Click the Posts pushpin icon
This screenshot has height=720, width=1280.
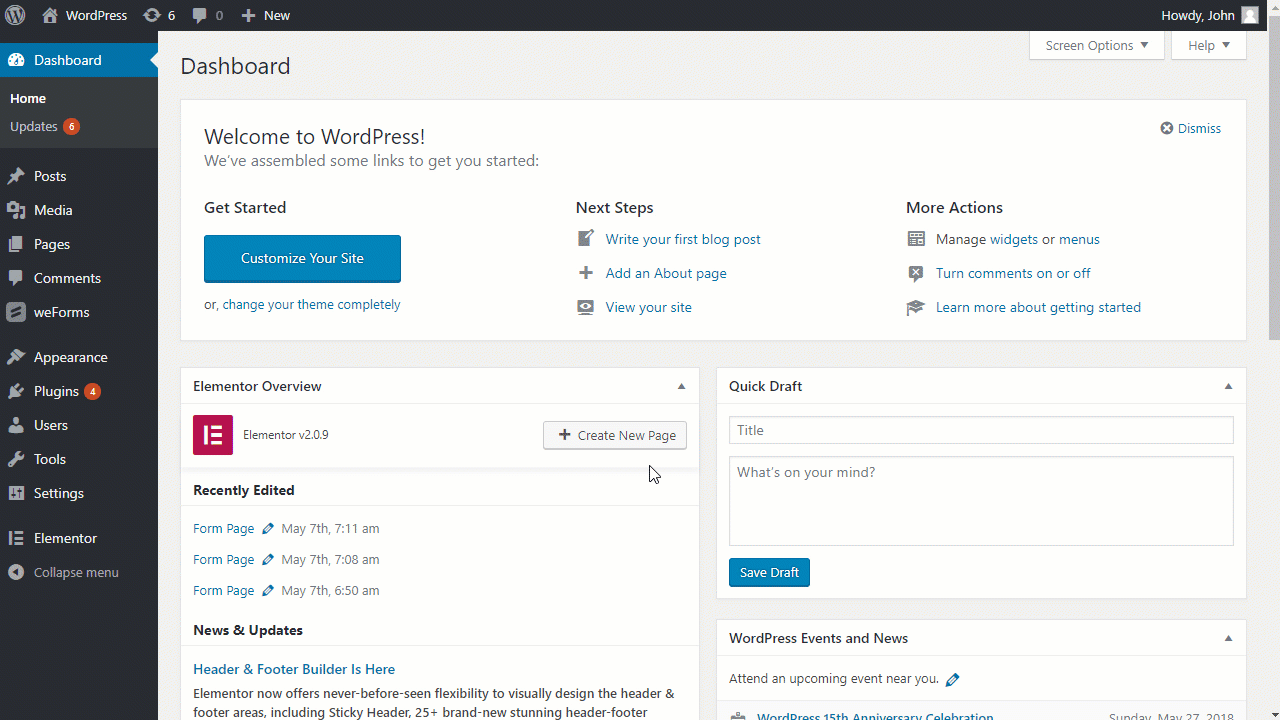[x=16, y=176]
